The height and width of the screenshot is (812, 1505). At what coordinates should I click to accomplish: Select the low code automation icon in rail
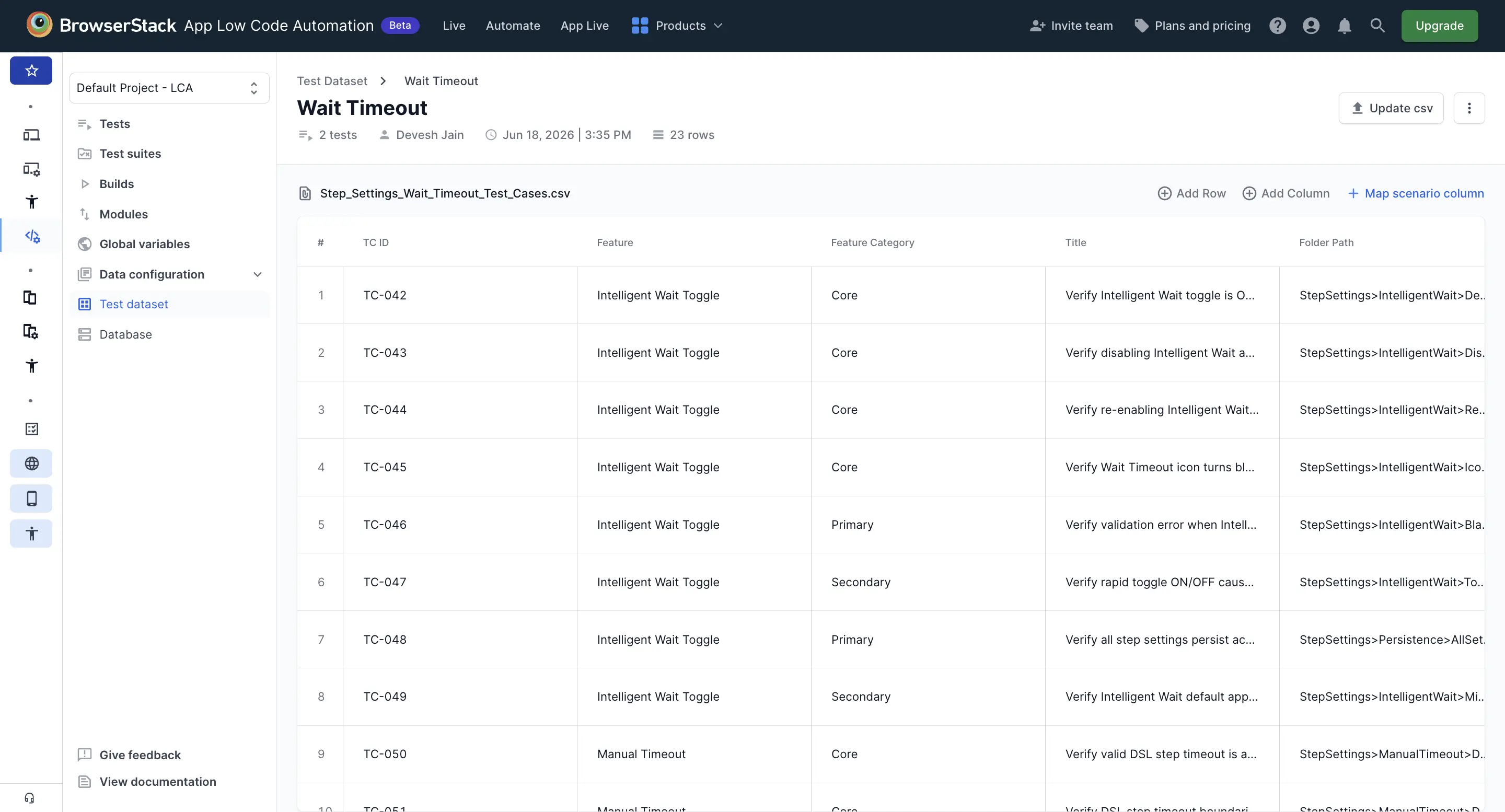[32, 236]
